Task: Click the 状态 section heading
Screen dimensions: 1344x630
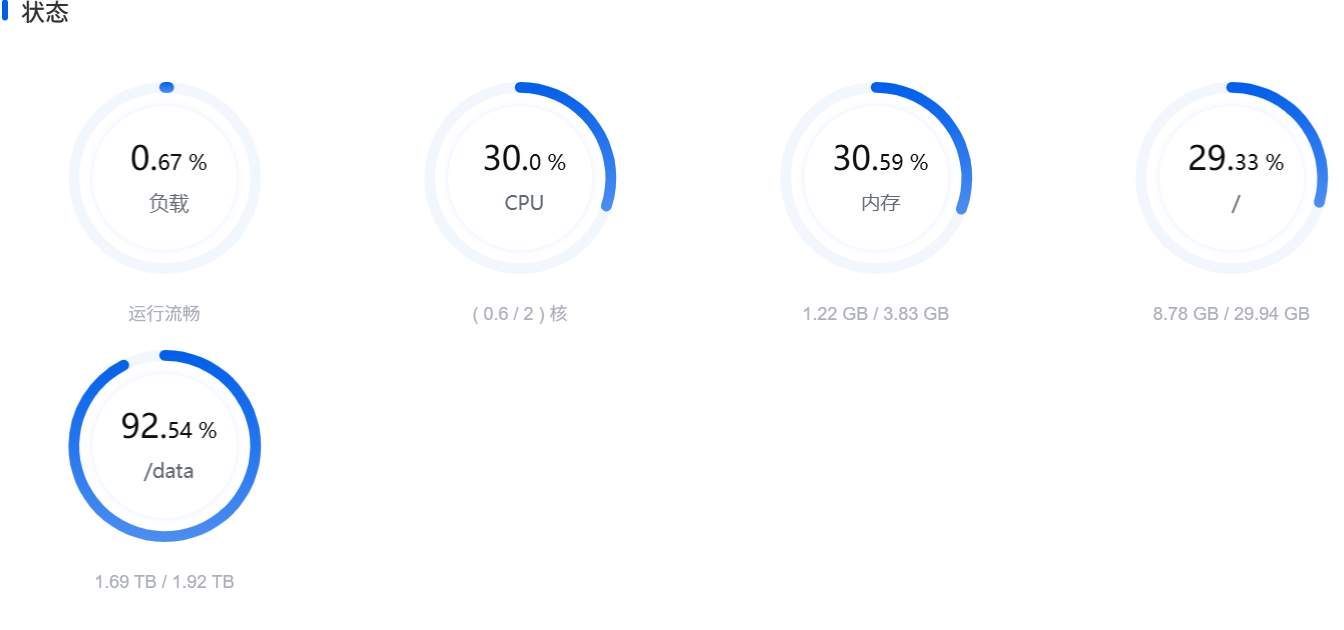Action: coord(45,14)
